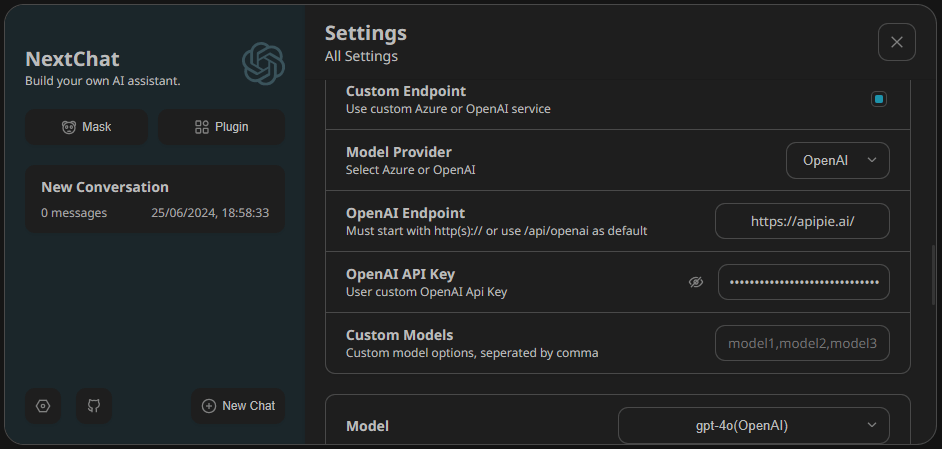The width and height of the screenshot is (942, 449).
Task: Select the New Conversation chat item
Action: (x=155, y=199)
